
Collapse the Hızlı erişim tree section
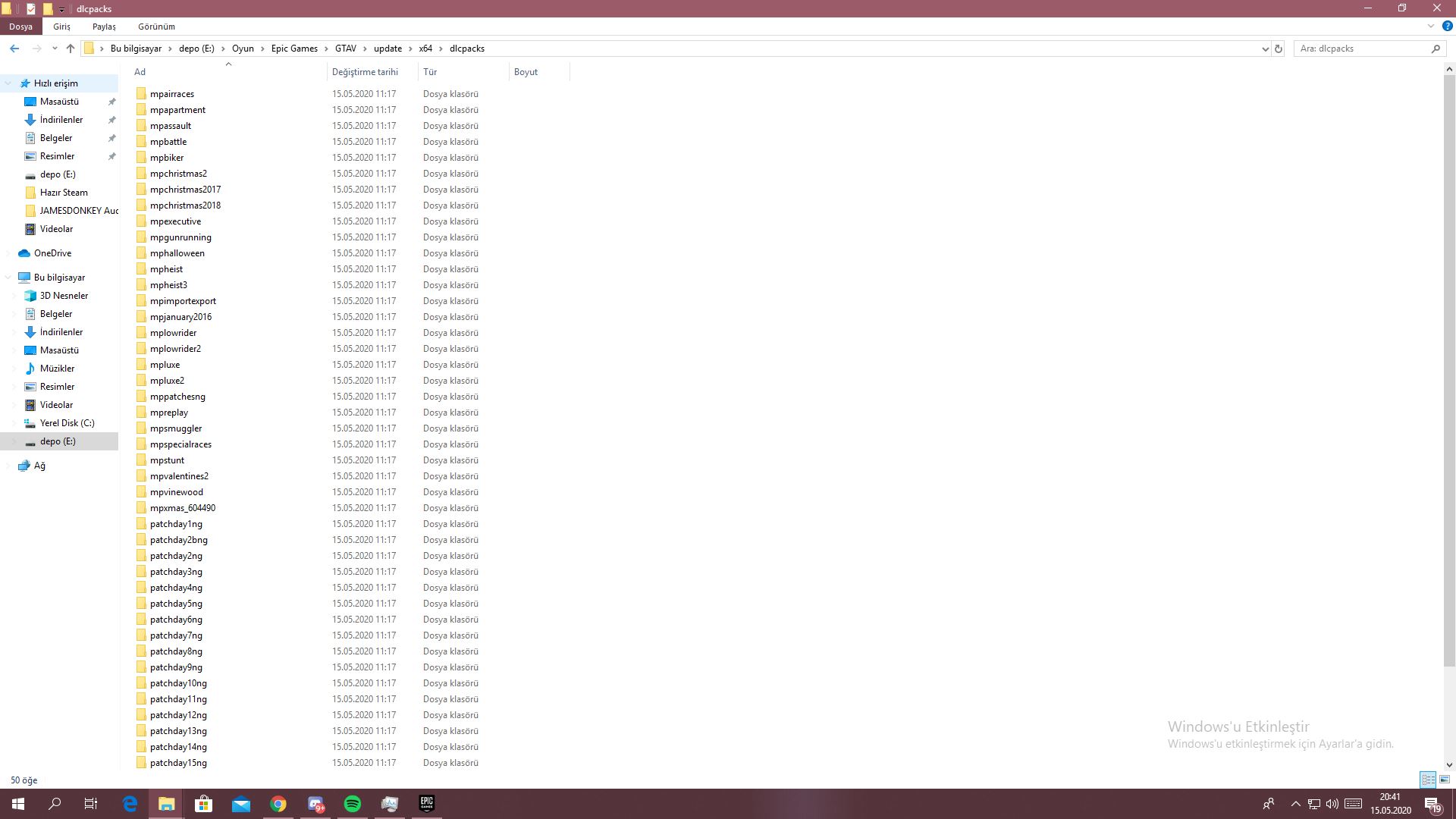pyautogui.click(x=8, y=83)
